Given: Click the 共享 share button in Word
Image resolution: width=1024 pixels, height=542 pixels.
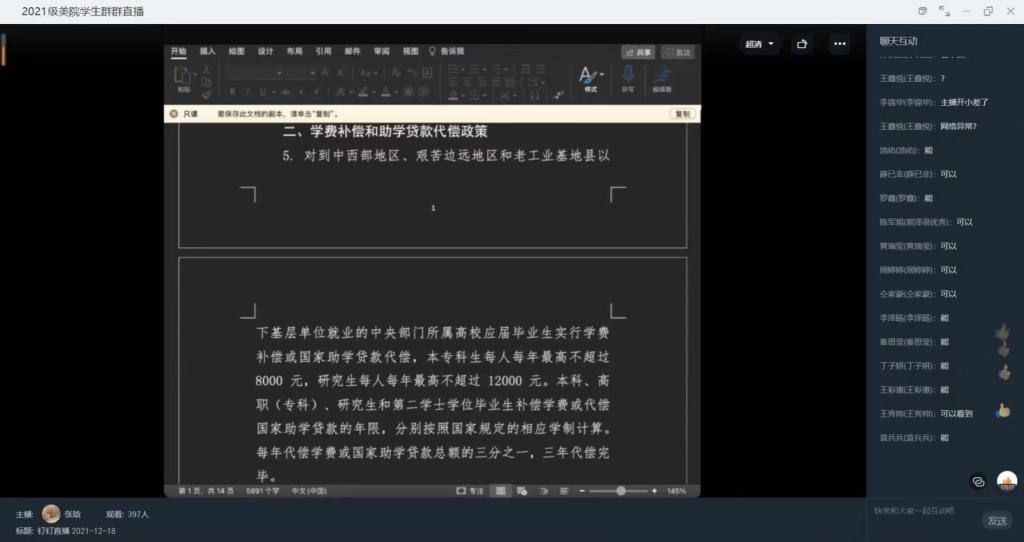Looking at the screenshot, I should pos(638,52).
